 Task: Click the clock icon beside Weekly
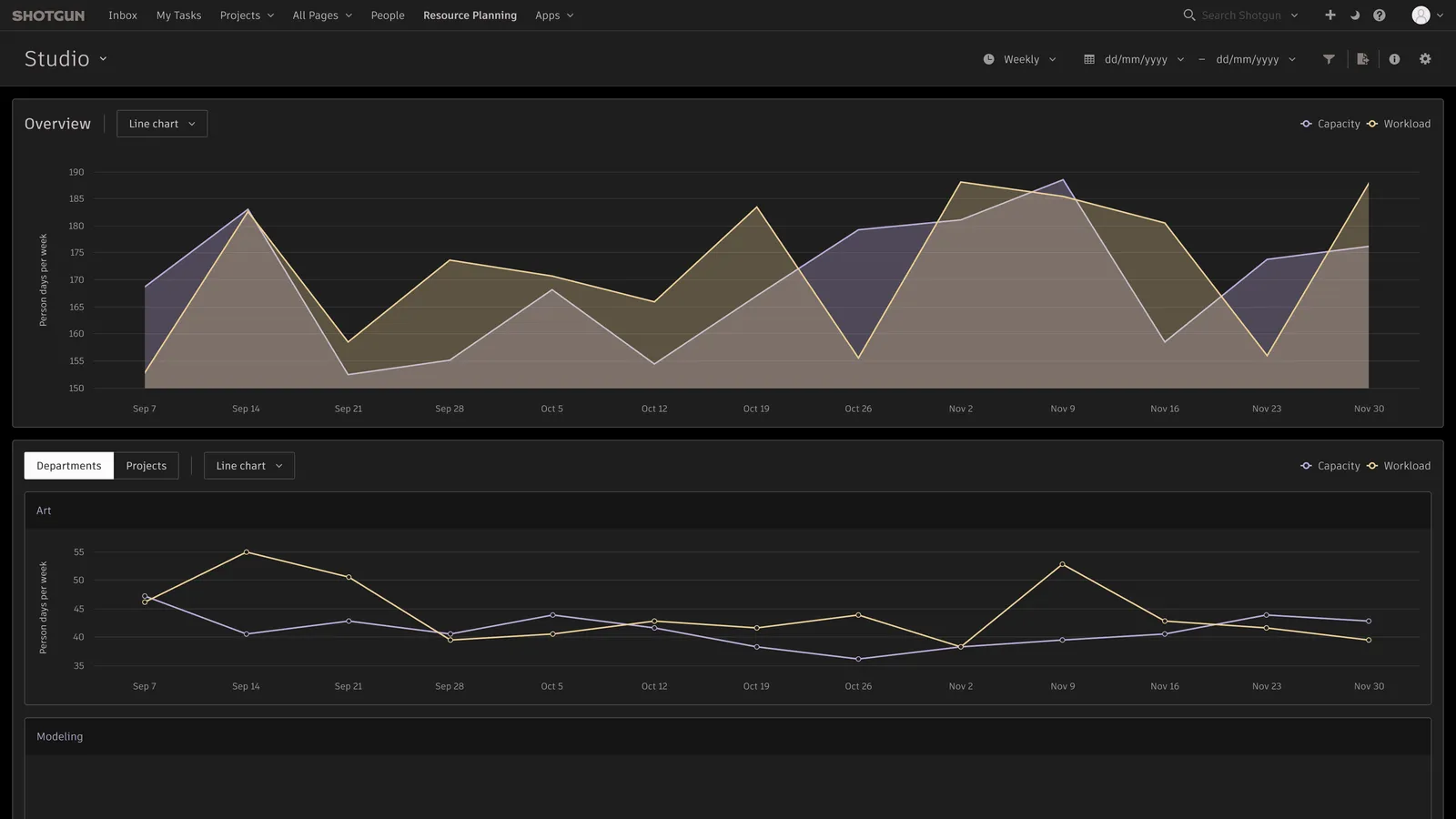[x=989, y=59]
